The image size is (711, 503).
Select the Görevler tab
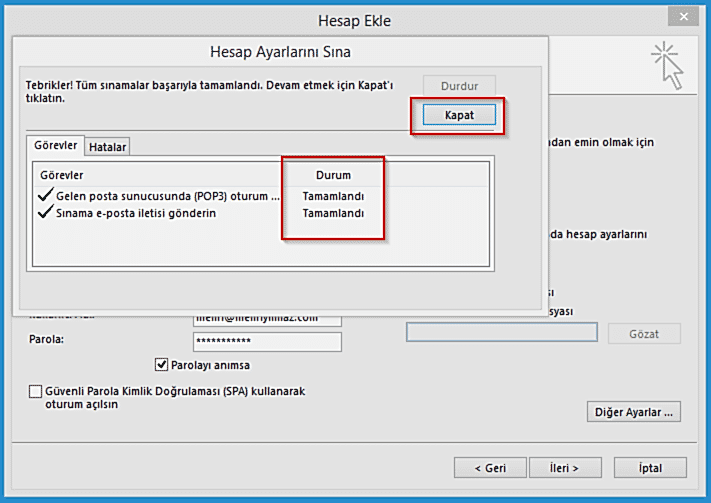point(56,145)
